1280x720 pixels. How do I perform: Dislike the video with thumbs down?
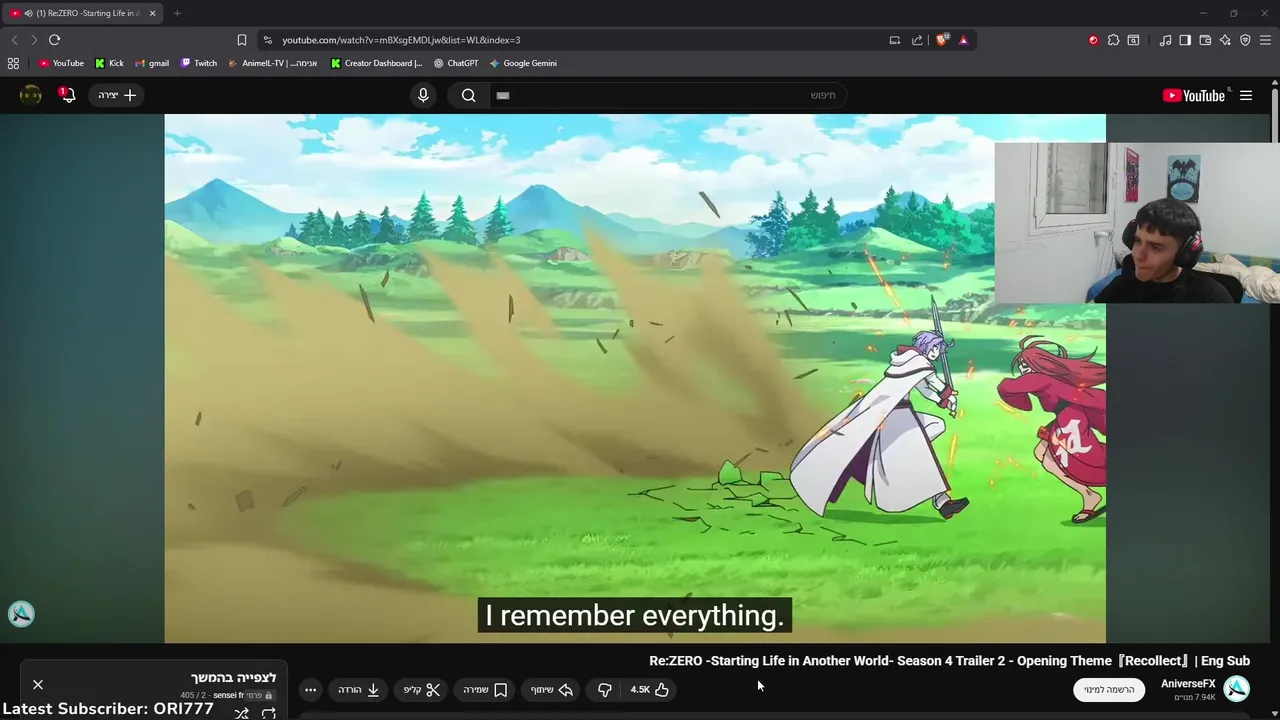click(605, 690)
